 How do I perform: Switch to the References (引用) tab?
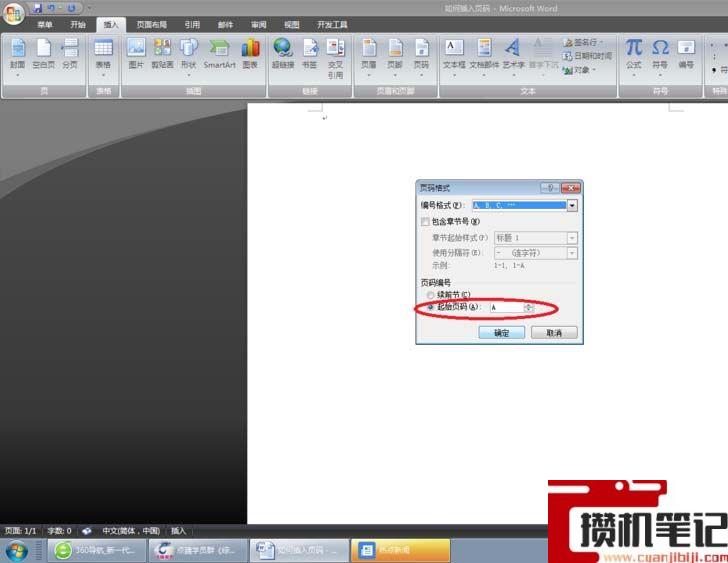(x=192, y=25)
